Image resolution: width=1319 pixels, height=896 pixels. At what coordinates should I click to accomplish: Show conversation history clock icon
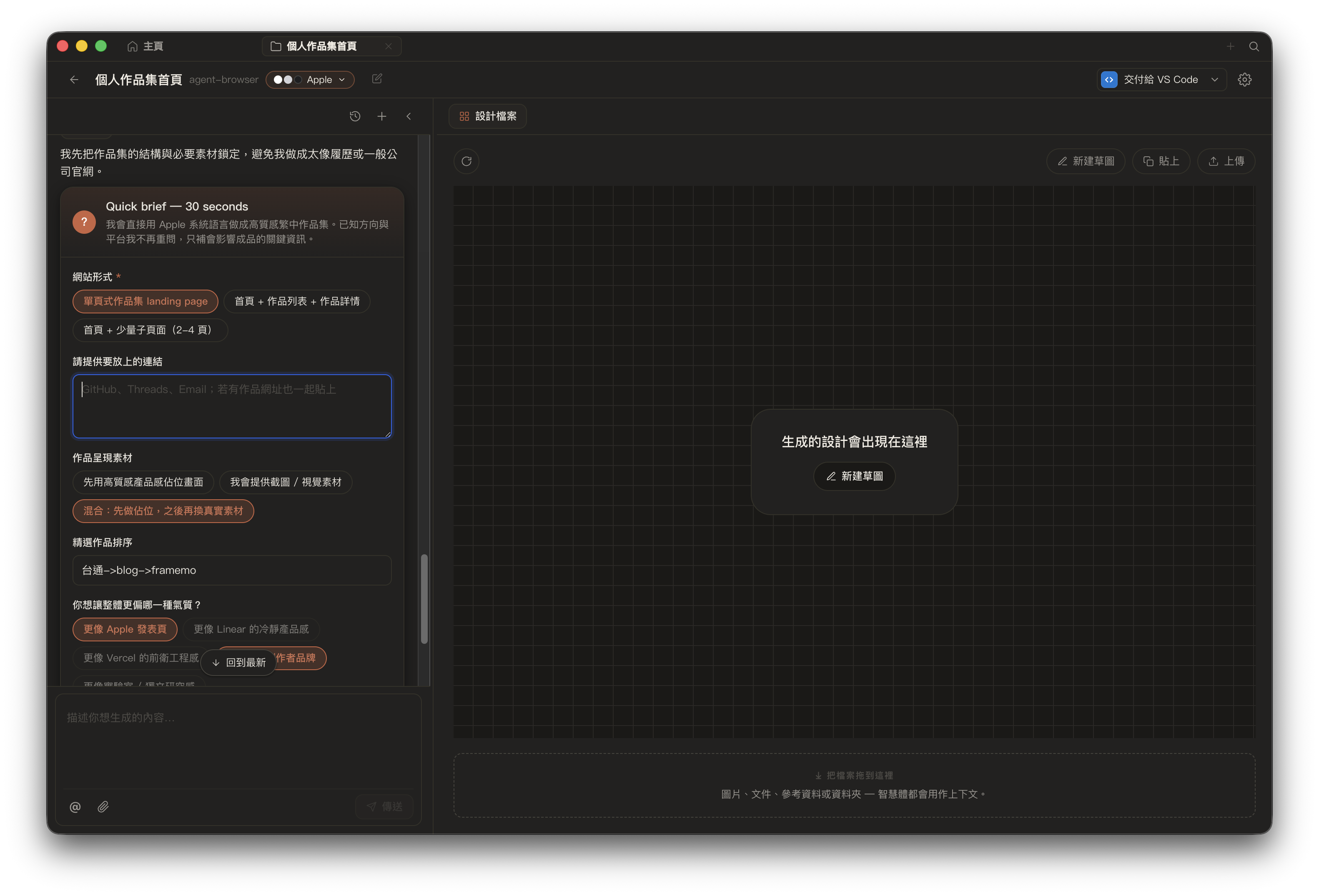click(x=355, y=116)
